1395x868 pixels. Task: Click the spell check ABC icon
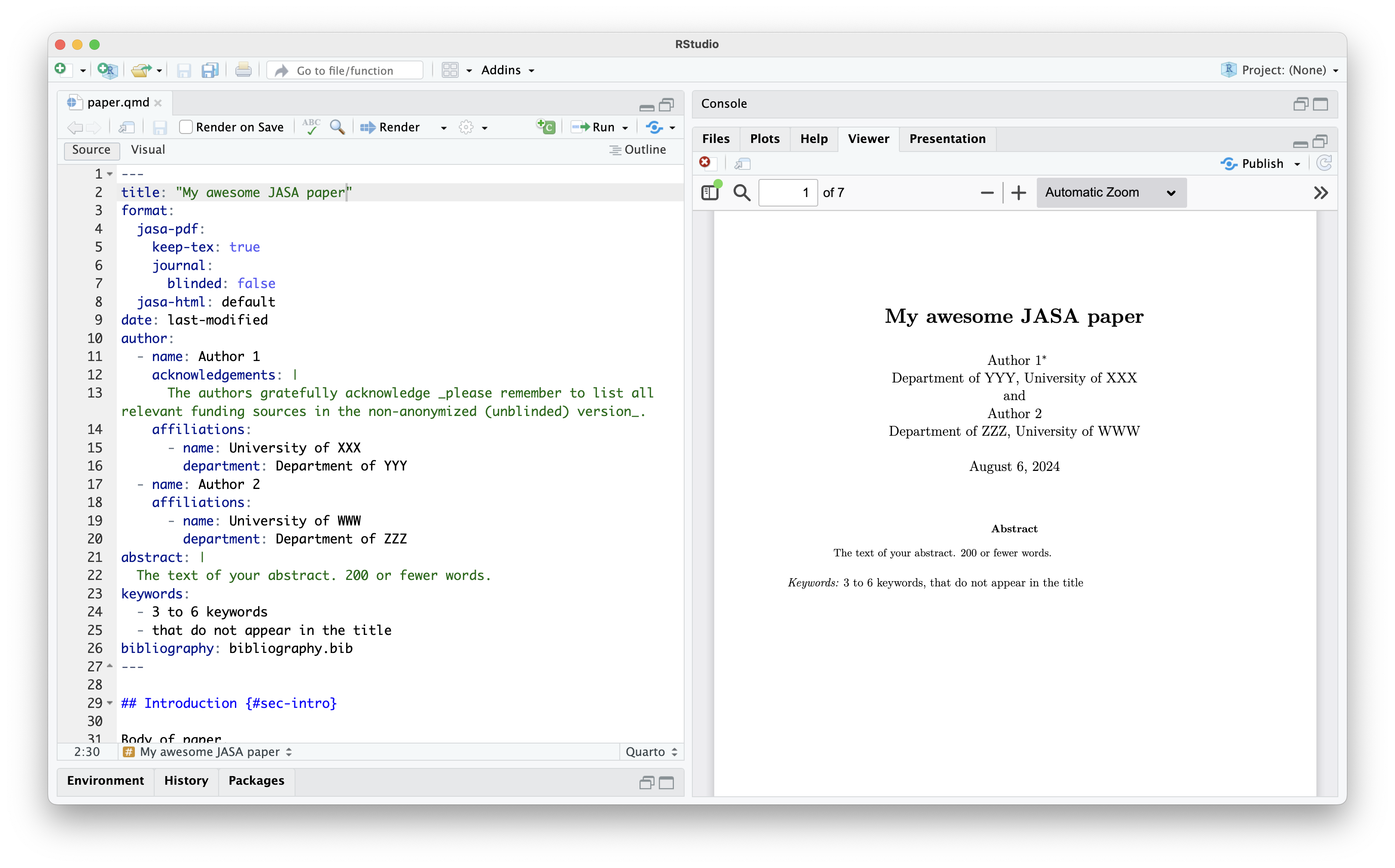point(311,127)
